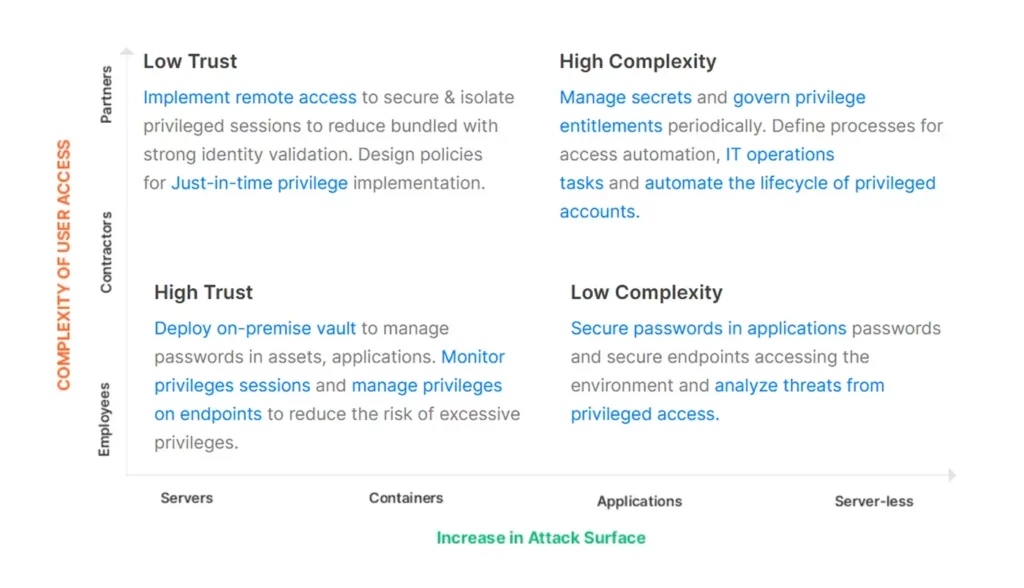Open the 'Just-in-time privilege' link
Image resolution: width=1024 pixels, height=588 pixels.
(x=259, y=183)
